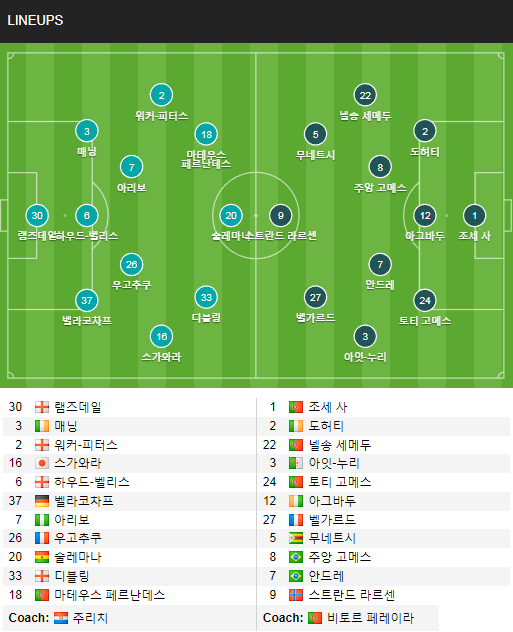Click player number 16 스가와라 circle

[162, 336]
